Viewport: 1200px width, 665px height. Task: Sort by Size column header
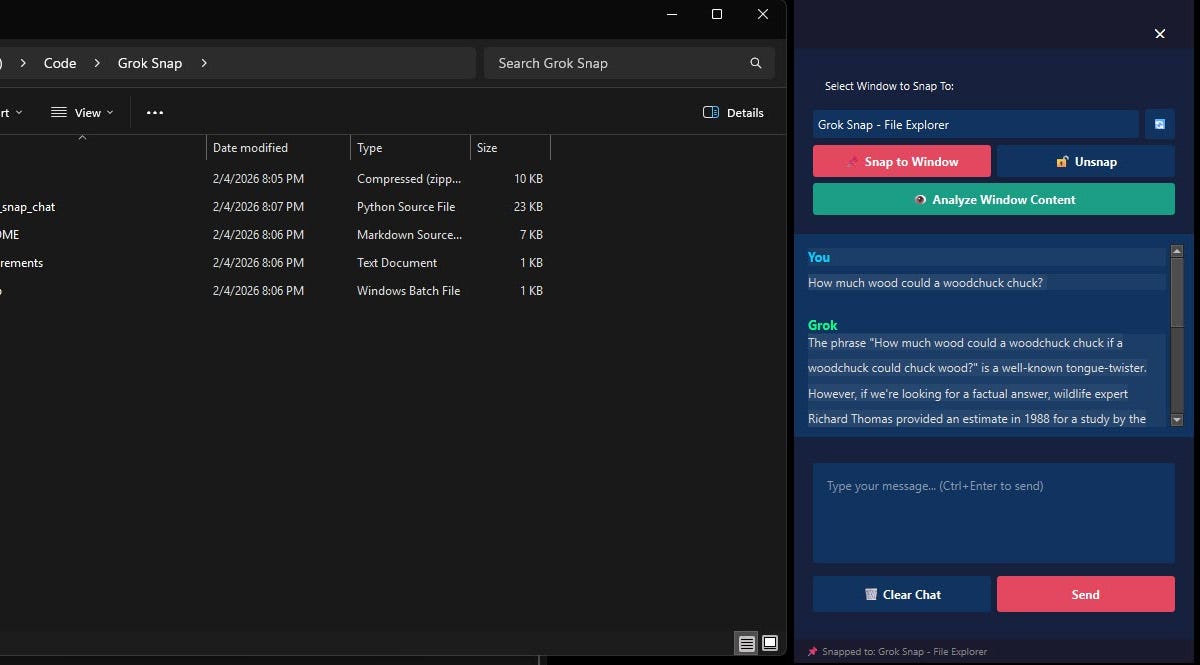pyautogui.click(x=510, y=148)
